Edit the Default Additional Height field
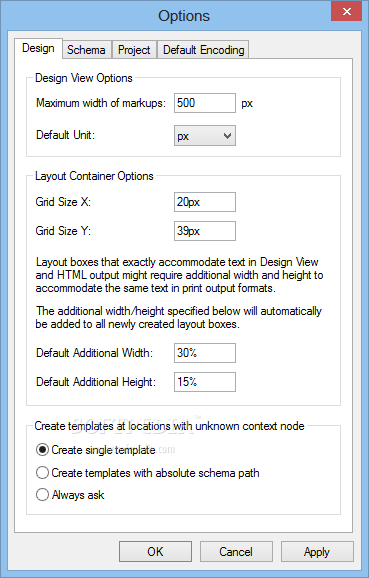Screen dimensions: 369x578 [x=205, y=382]
